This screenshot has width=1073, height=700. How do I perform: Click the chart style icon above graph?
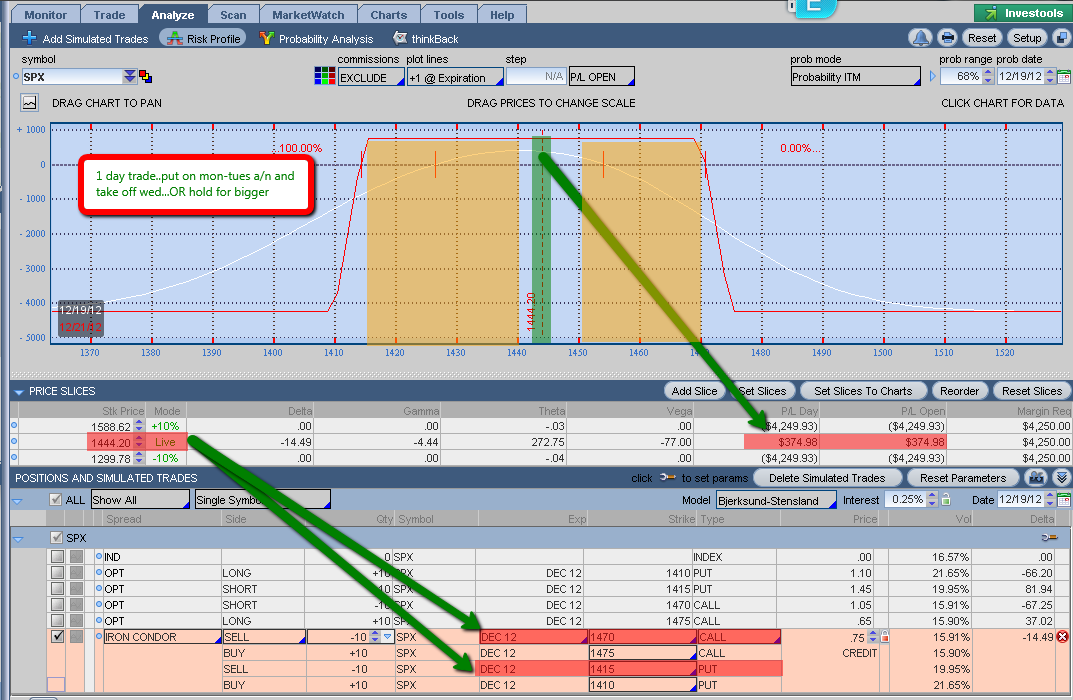point(29,103)
